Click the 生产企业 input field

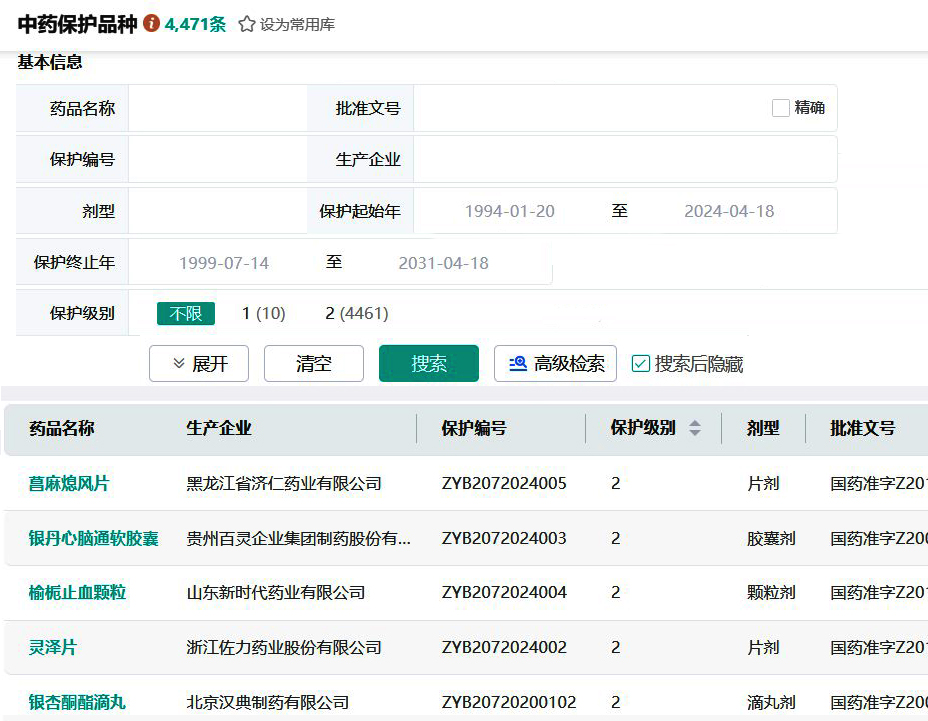[x=624, y=159]
